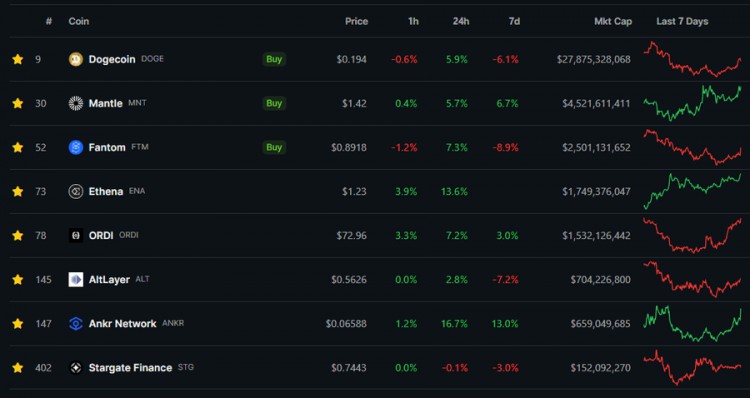The width and height of the screenshot is (750, 398).
Task: Sort by the 7d column header
Action: [x=514, y=22]
